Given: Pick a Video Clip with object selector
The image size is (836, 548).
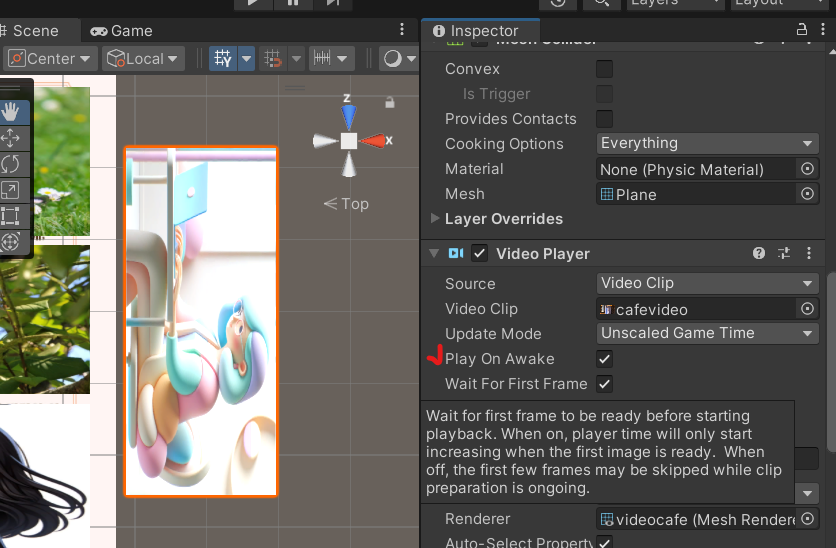Looking at the screenshot, I should pyautogui.click(x=807, y=309).
